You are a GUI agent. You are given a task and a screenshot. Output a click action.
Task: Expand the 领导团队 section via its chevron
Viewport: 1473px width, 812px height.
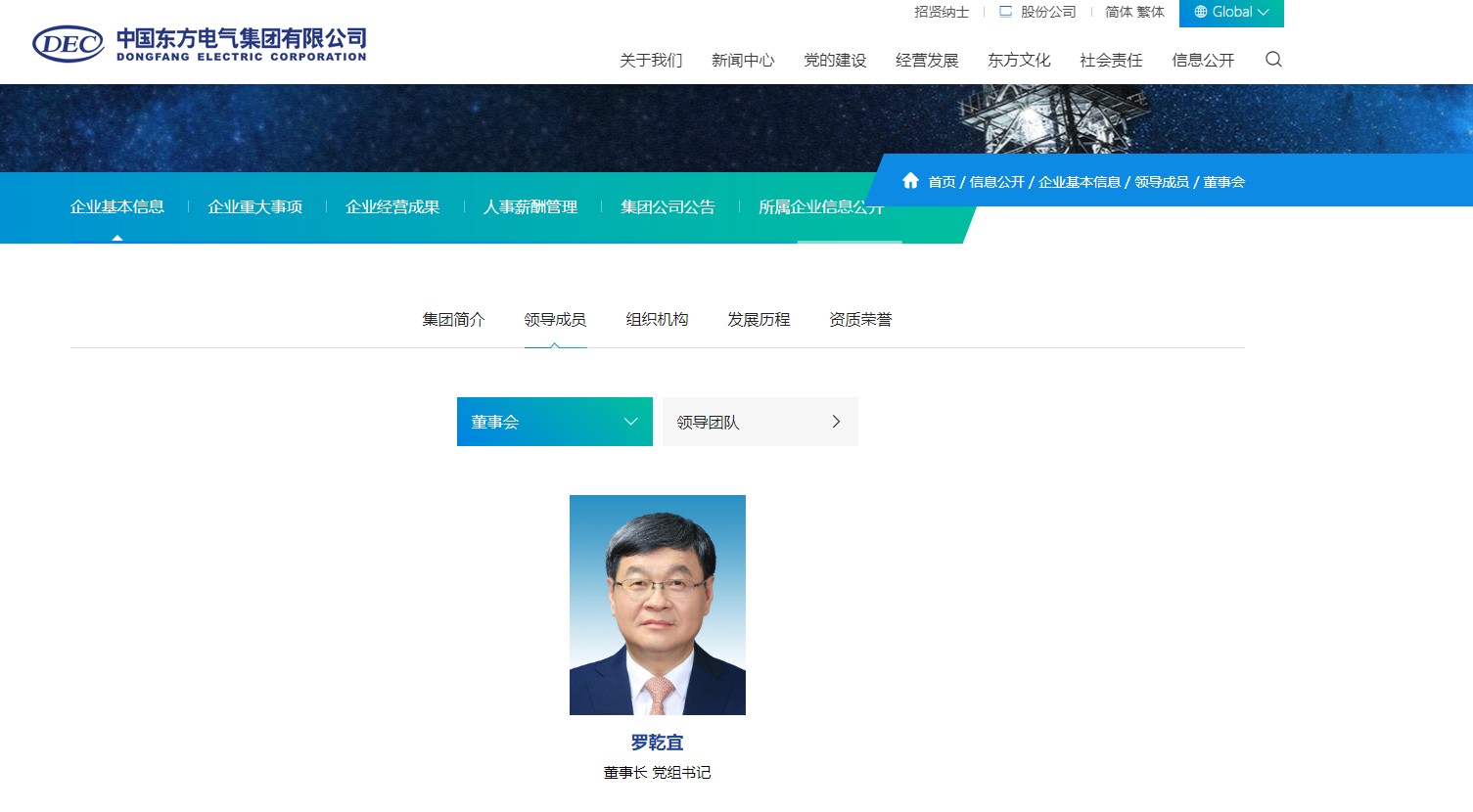click(836, 421)
